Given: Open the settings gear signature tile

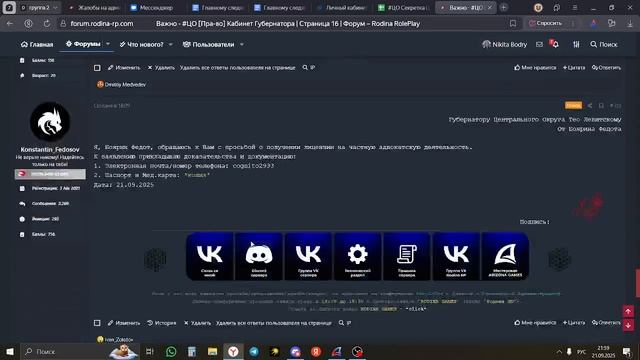Looking at the screenshot, I should pyautogui.click(x=357, y=256).
